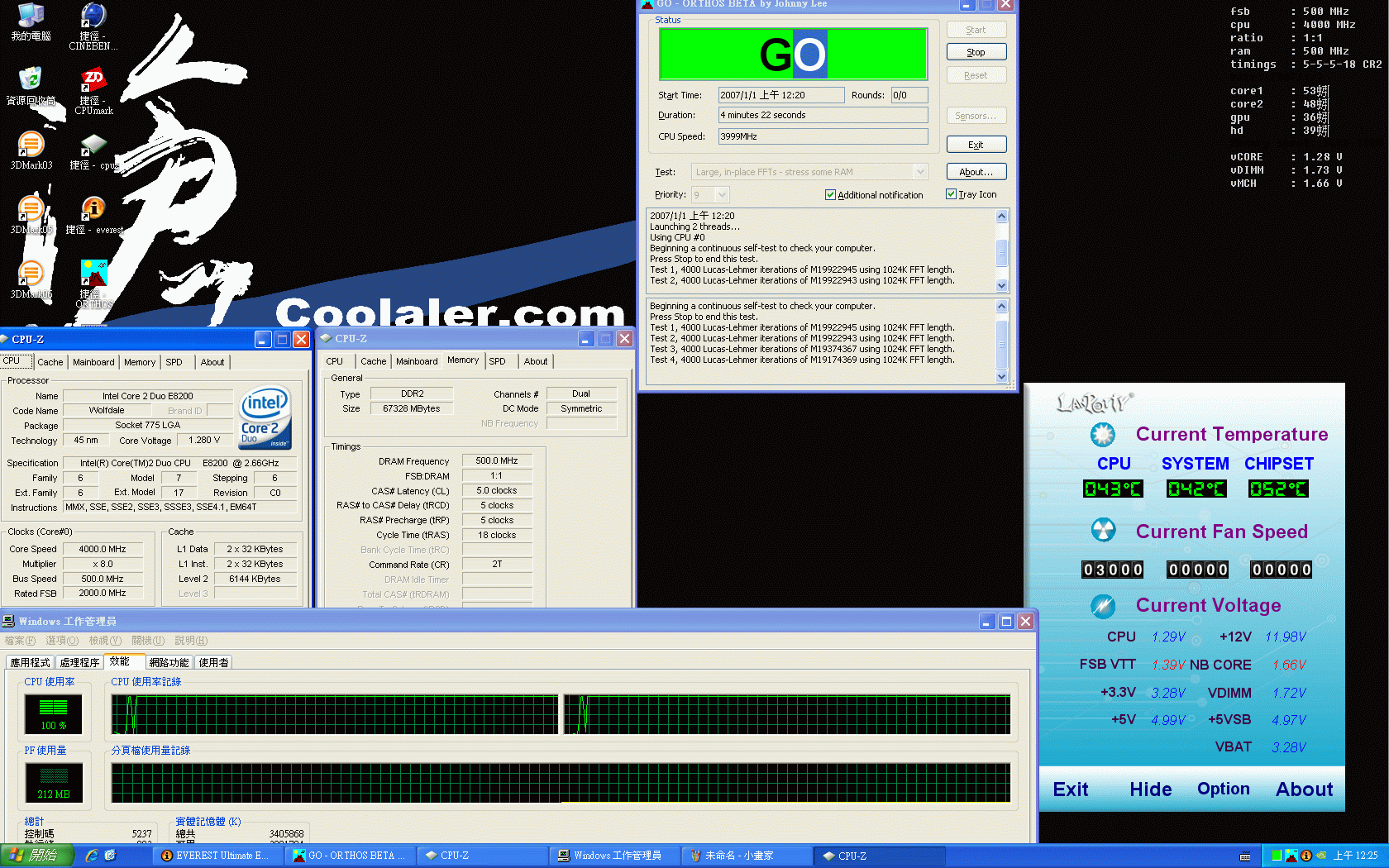Click the keyboard language bar icon
The height and width of the screenshot is (868, 1389).
(x=1245, y=856)
